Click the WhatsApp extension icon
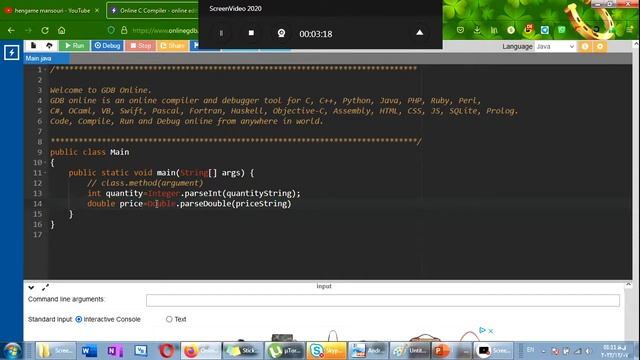 point(562,30)
